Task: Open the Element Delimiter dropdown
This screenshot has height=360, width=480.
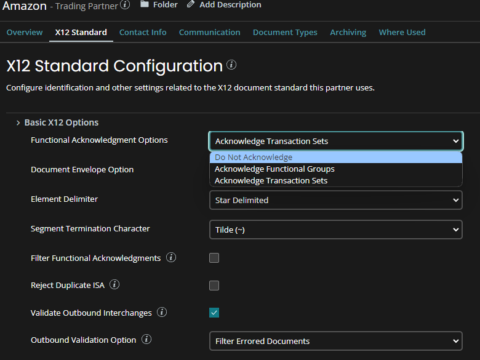Action: coord(336,200)
